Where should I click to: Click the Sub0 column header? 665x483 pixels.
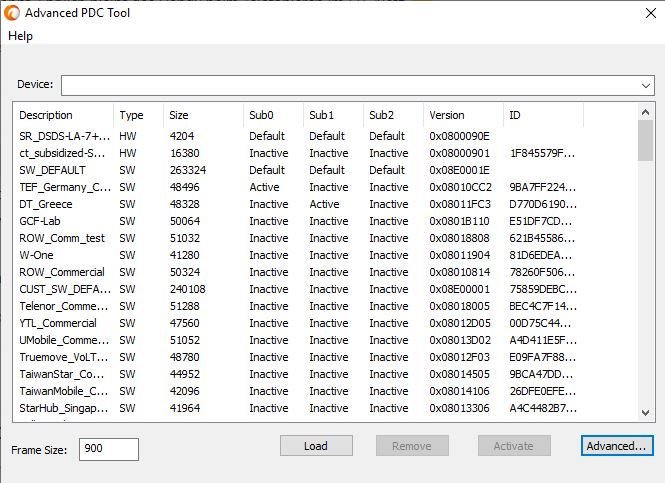tap(274, 115)
